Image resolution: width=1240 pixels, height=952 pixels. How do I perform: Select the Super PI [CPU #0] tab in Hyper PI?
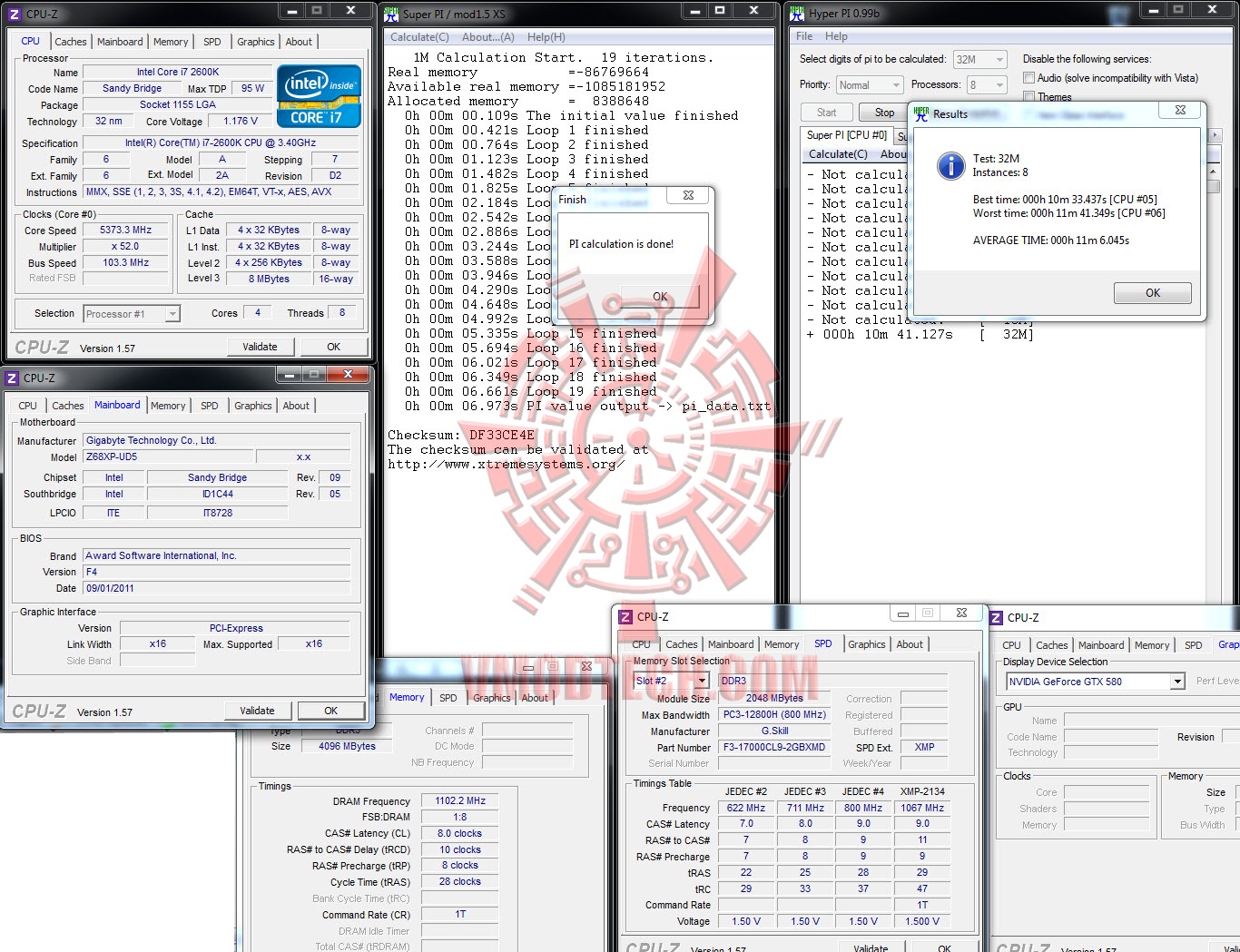tap(847, 135)
